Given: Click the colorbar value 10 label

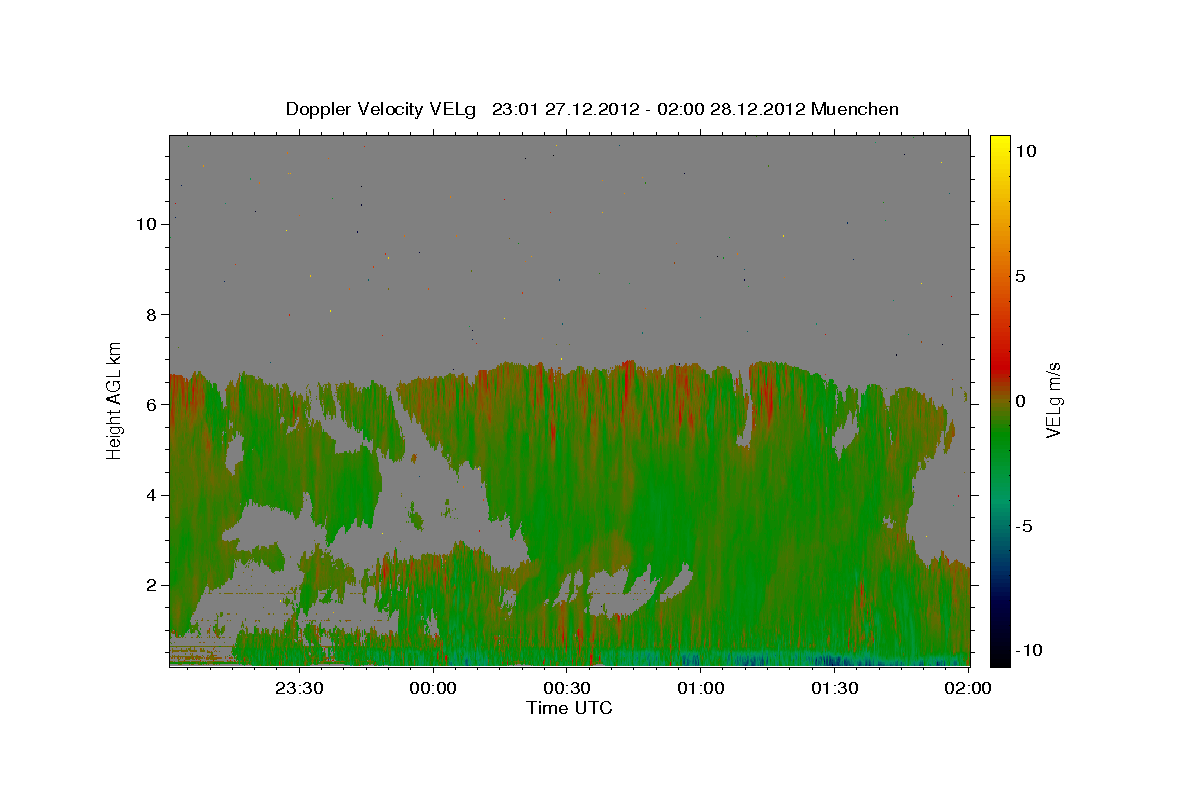Looking at the screenshot, I should tap(1025, 150).
